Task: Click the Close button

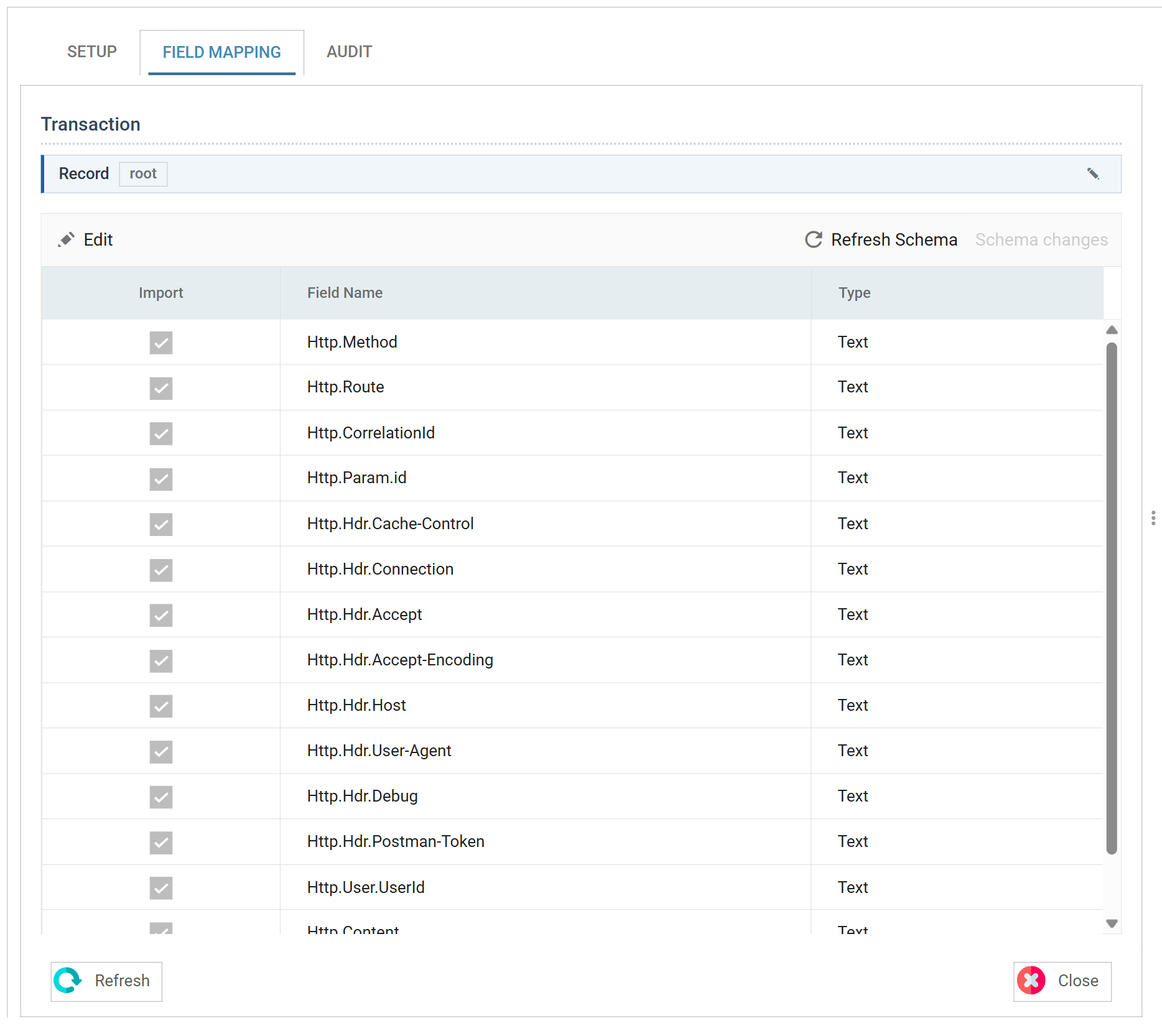Action: click(x=1062, y=981)
